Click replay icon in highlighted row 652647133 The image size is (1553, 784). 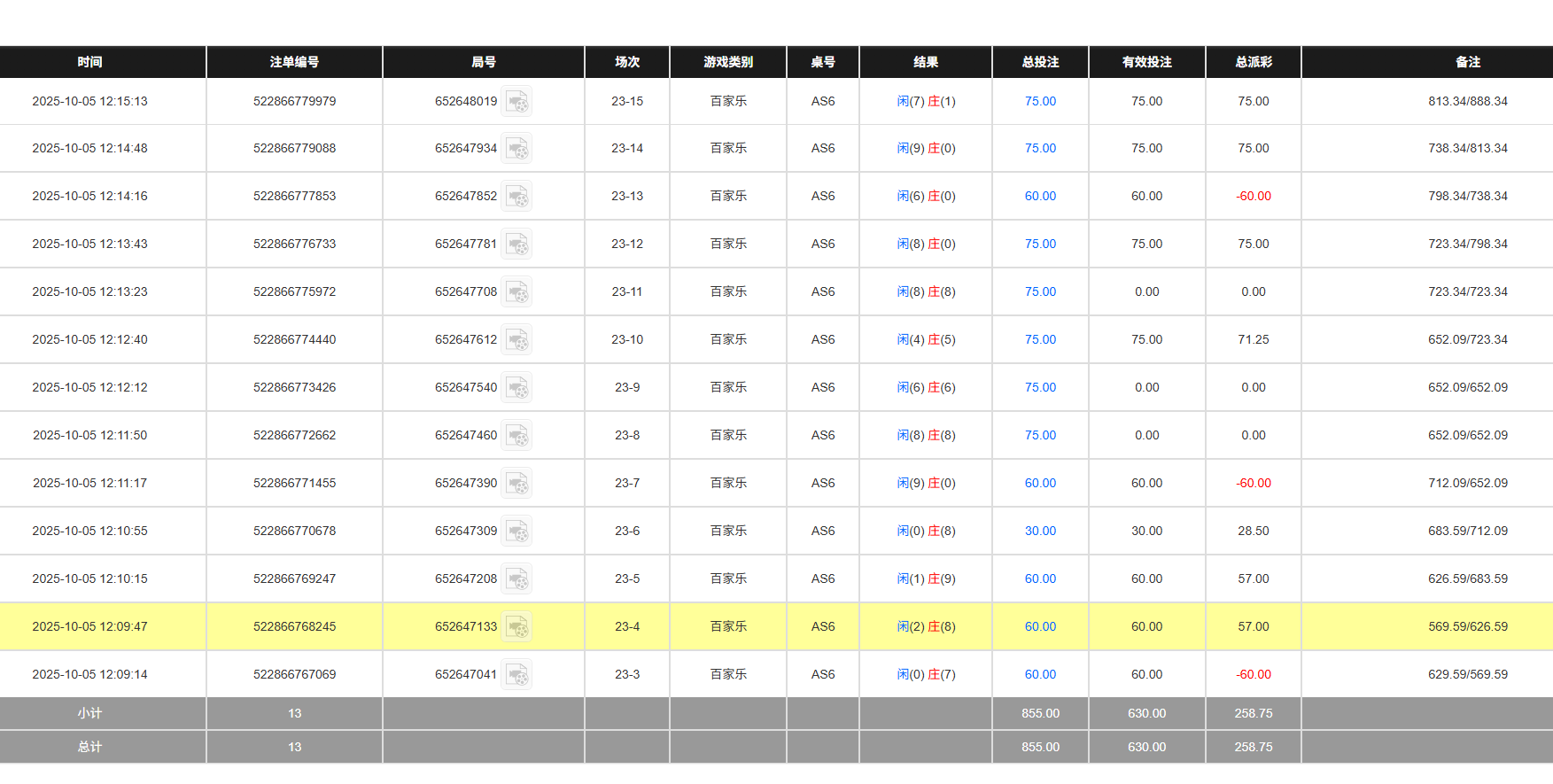click(516, 627)
